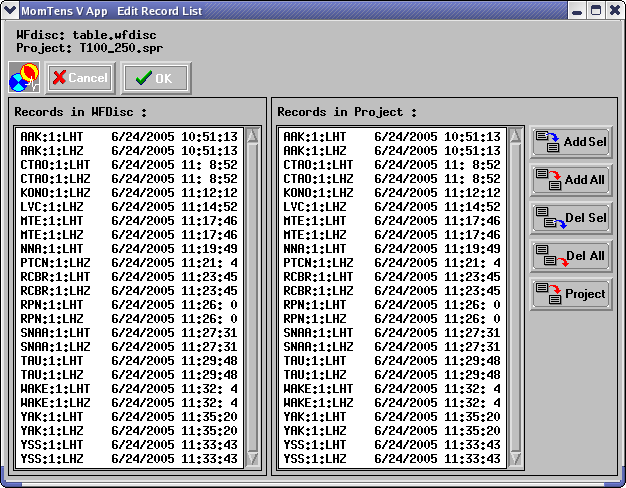Select CTAO:1:LHZ in the WFDisc list
The image size is (626, 488).
129,179
